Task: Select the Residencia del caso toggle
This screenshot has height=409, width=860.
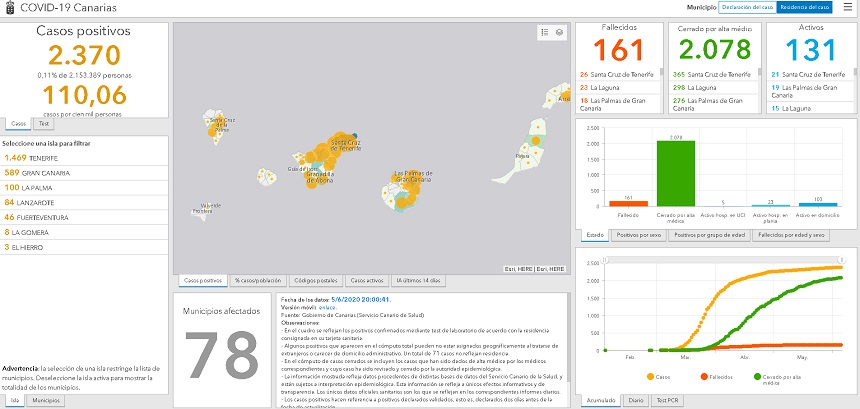Action: 805,8
